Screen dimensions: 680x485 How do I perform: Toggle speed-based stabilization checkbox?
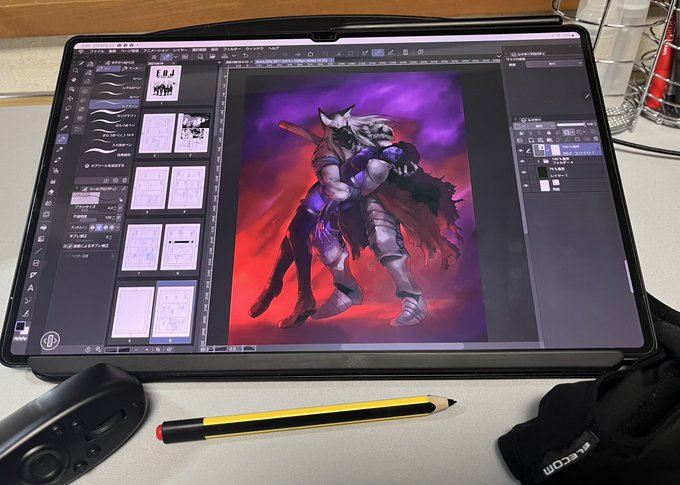(x=68, y=246)
